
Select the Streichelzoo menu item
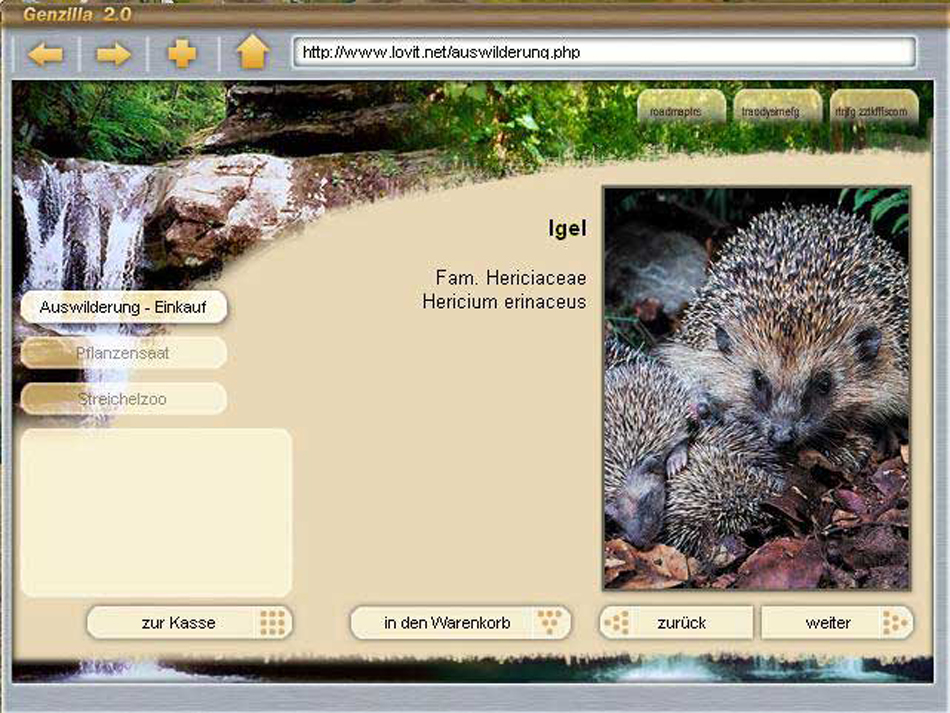[123, 399]
